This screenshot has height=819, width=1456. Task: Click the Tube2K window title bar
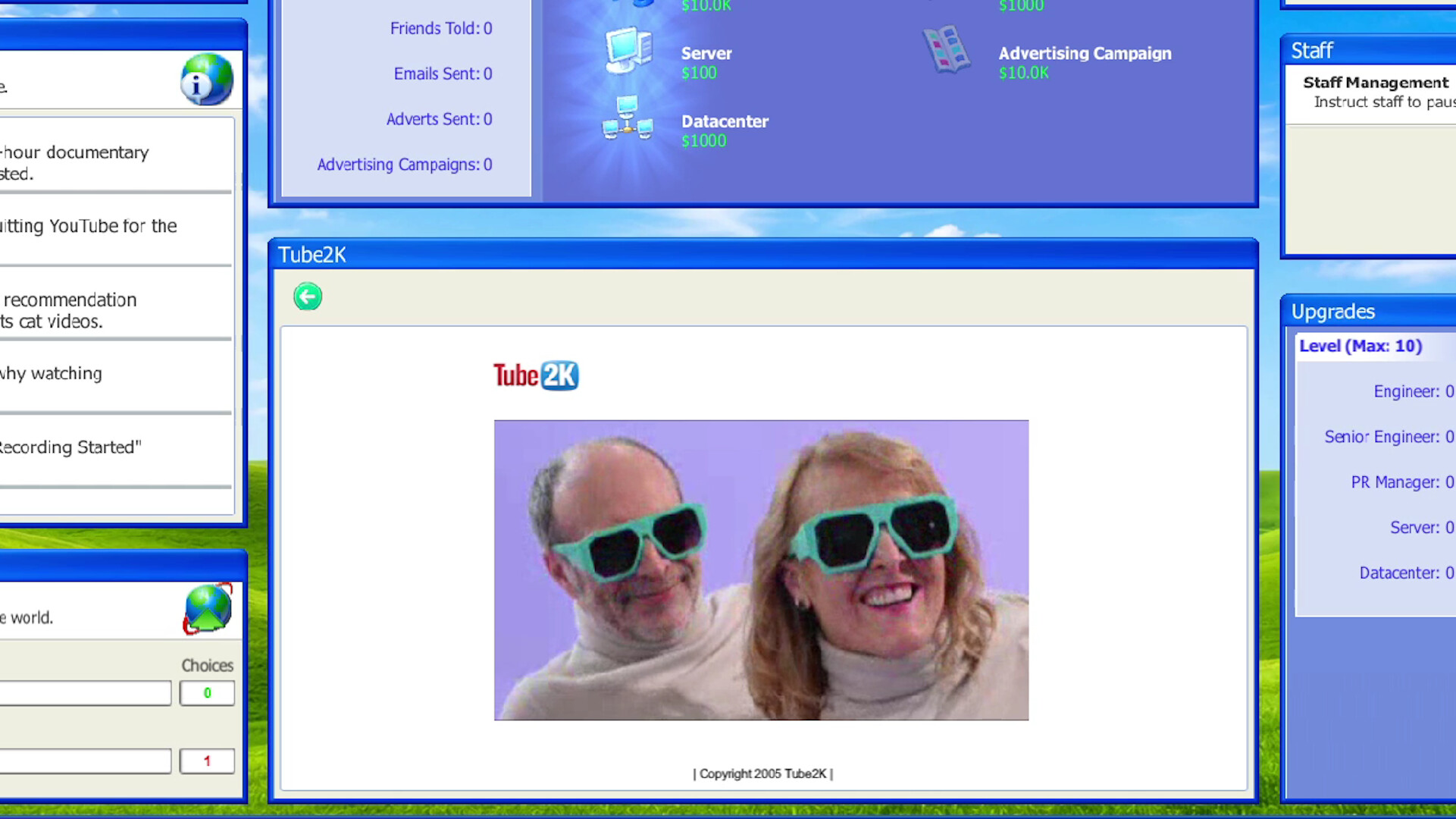[763, 255]
